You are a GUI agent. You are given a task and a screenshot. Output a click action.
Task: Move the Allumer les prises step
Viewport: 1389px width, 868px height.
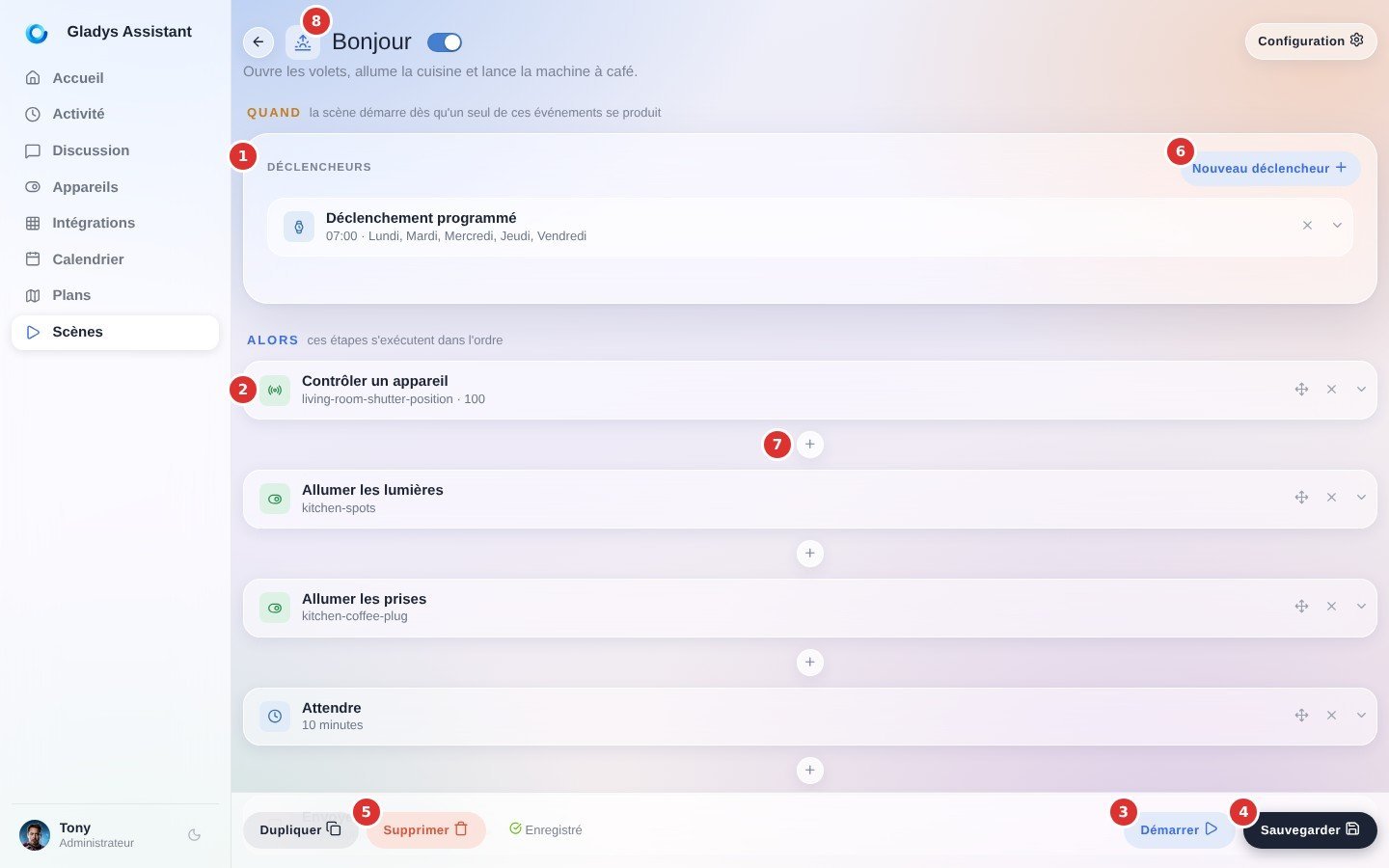click(x=1301, y=607)
